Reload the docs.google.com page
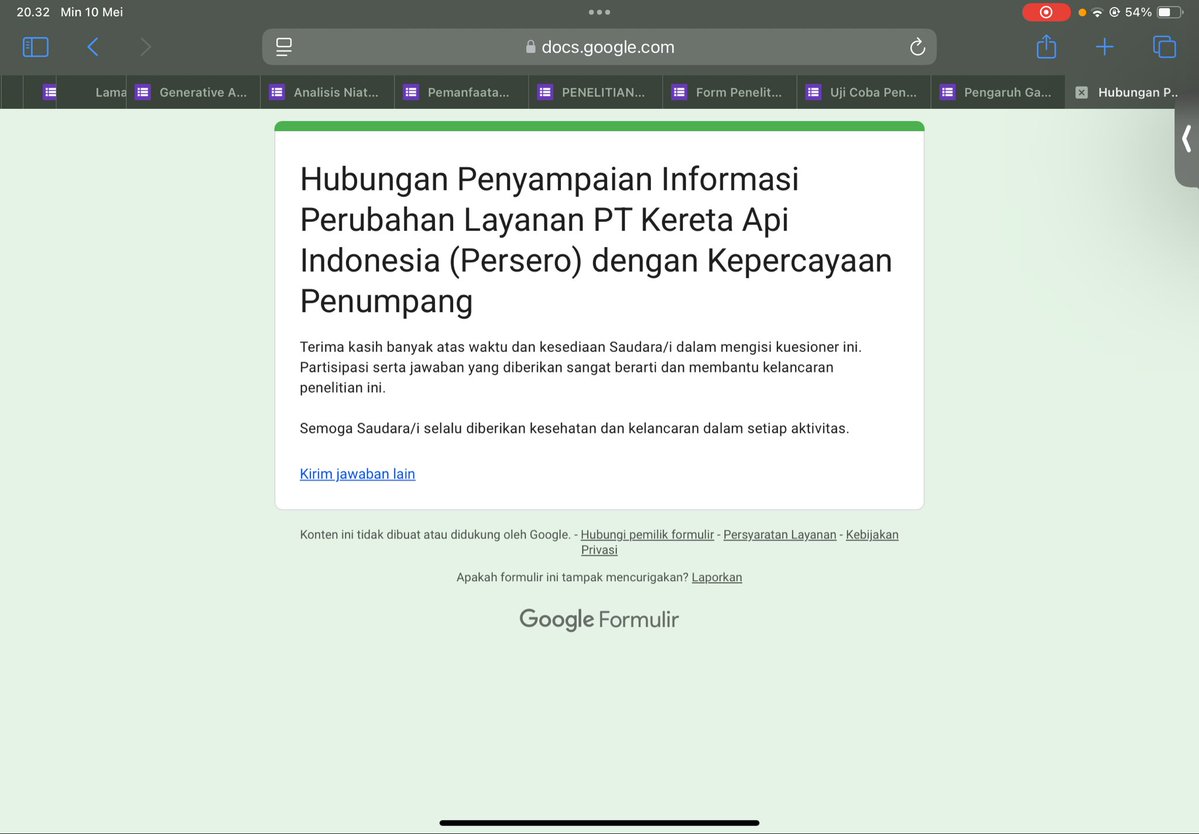This screenshot has height=834, width=1199. pyautogui.click(x=917, y=47)
